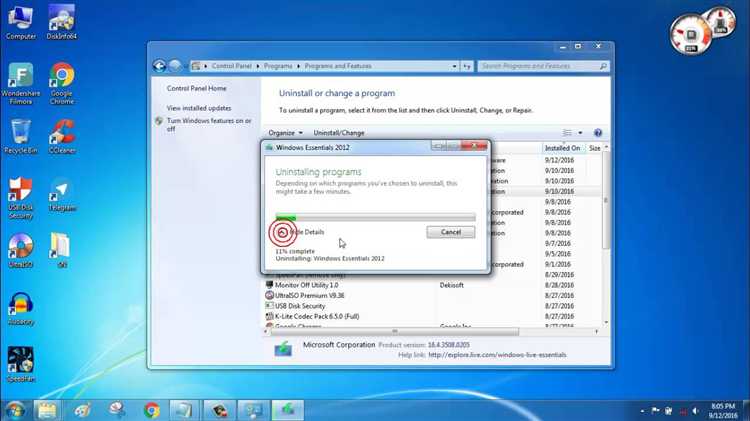Click the Show desktop strip
Viewport: 750px width, 421px height.
pyautogui.click(x=747, y=410)
